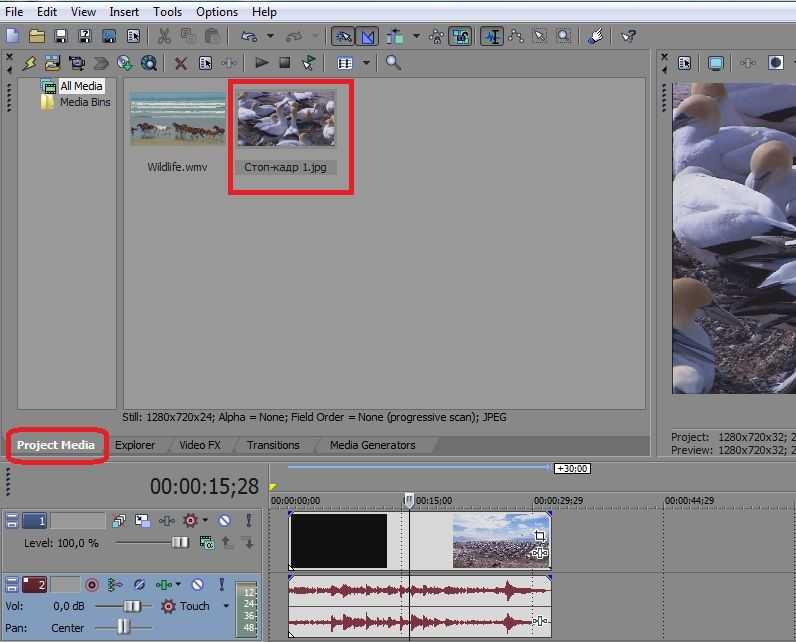The image size is (796, 642).
Task: Open a project using the folder icon
Action: (x=37, y=36)
